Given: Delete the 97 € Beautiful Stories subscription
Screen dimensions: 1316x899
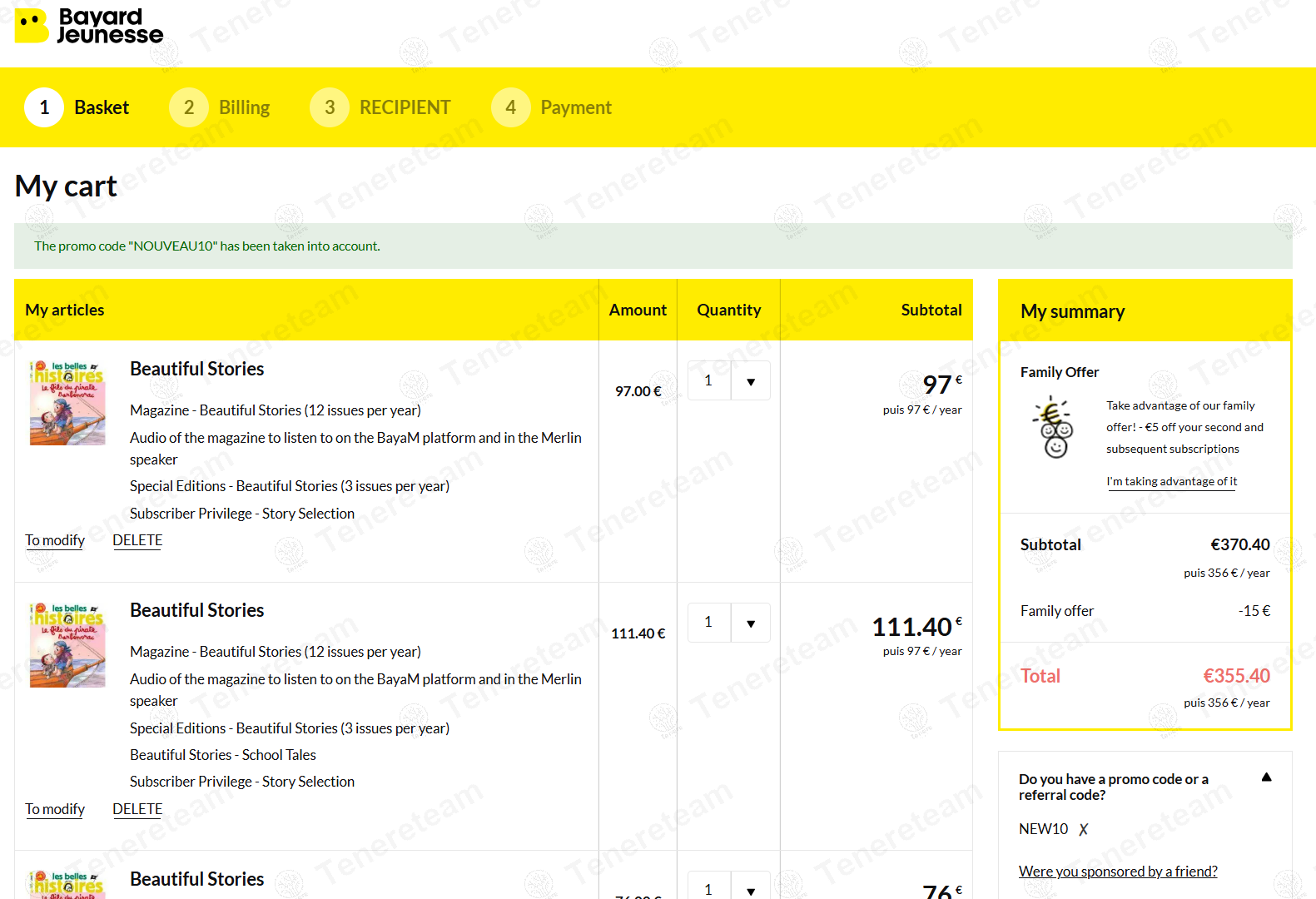Looking at the screenshot, I should [x=137, y=540].
